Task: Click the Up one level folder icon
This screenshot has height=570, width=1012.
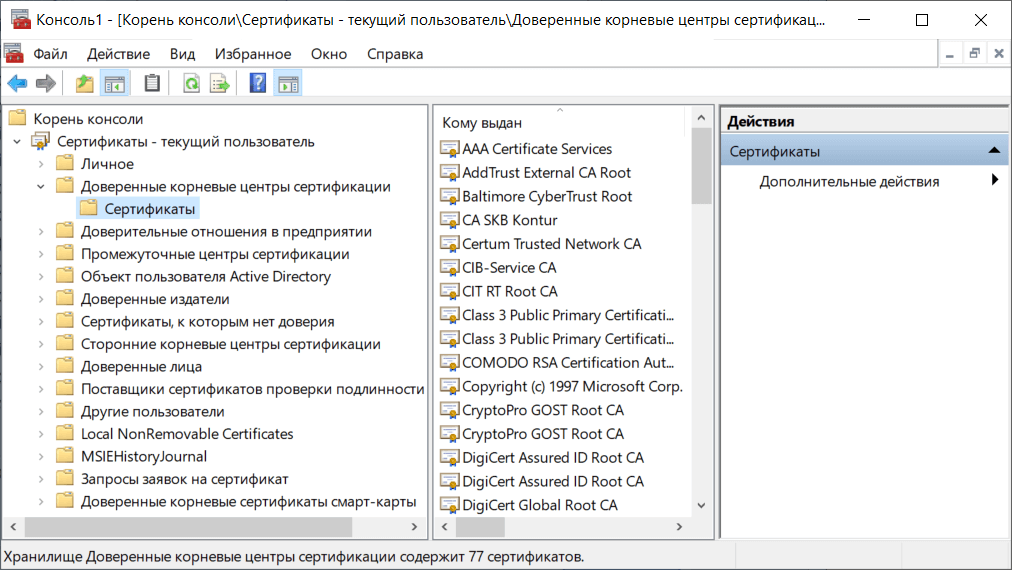Action: click(85, 84)
